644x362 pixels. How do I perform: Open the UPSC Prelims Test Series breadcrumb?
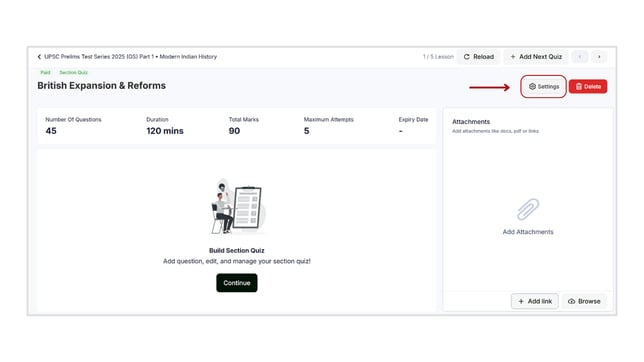131,57
